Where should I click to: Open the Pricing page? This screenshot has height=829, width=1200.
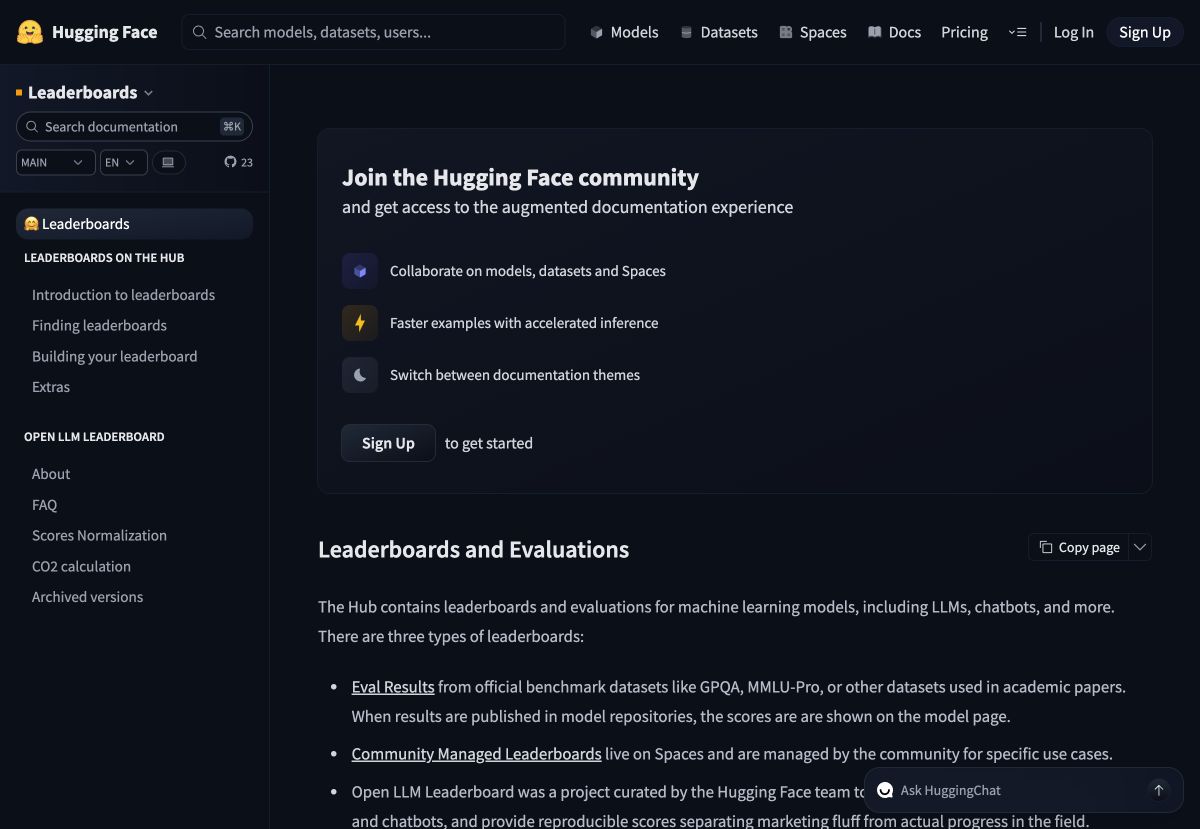(964, 32)
